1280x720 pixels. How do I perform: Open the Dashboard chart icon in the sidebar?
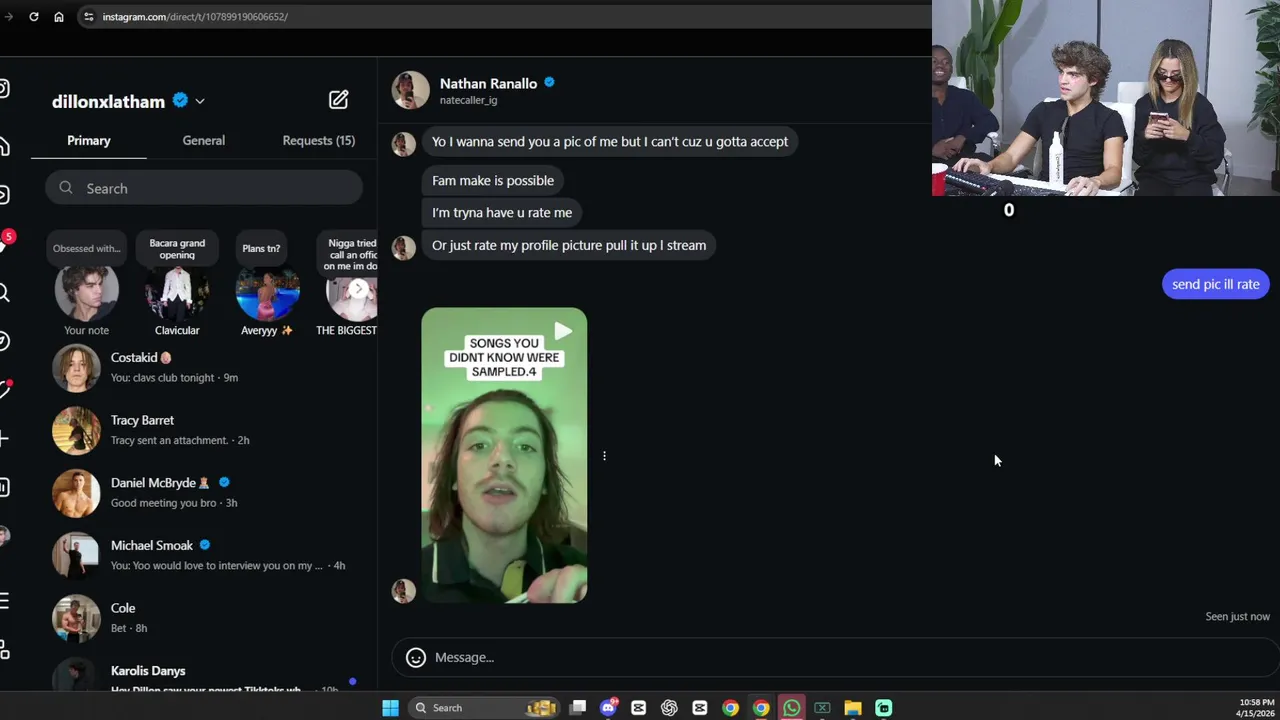4,487
